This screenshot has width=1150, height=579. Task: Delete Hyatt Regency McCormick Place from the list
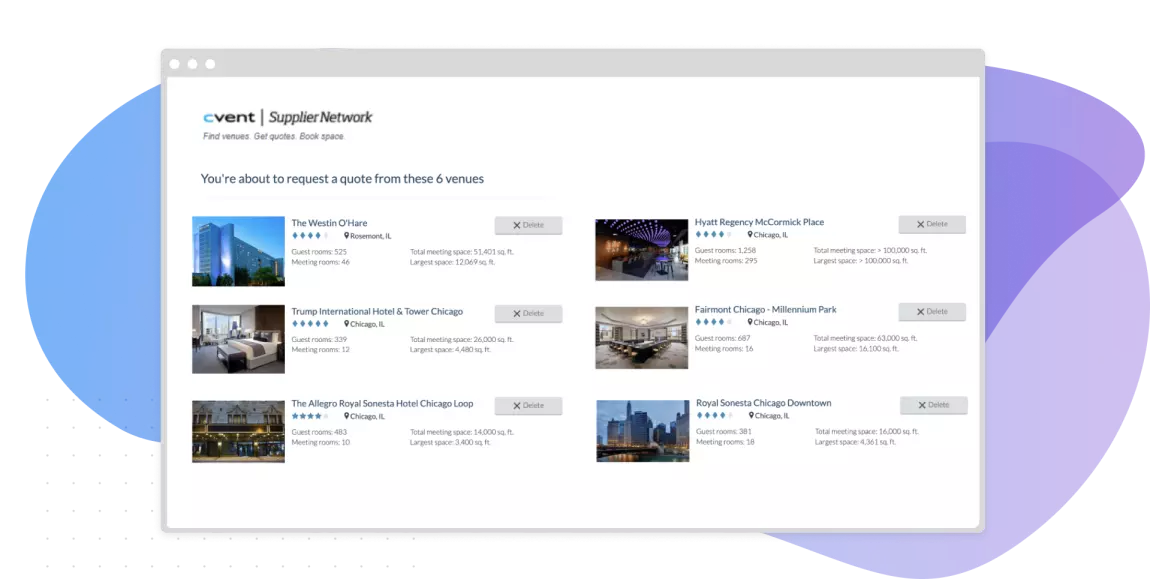tap(932, 224)
